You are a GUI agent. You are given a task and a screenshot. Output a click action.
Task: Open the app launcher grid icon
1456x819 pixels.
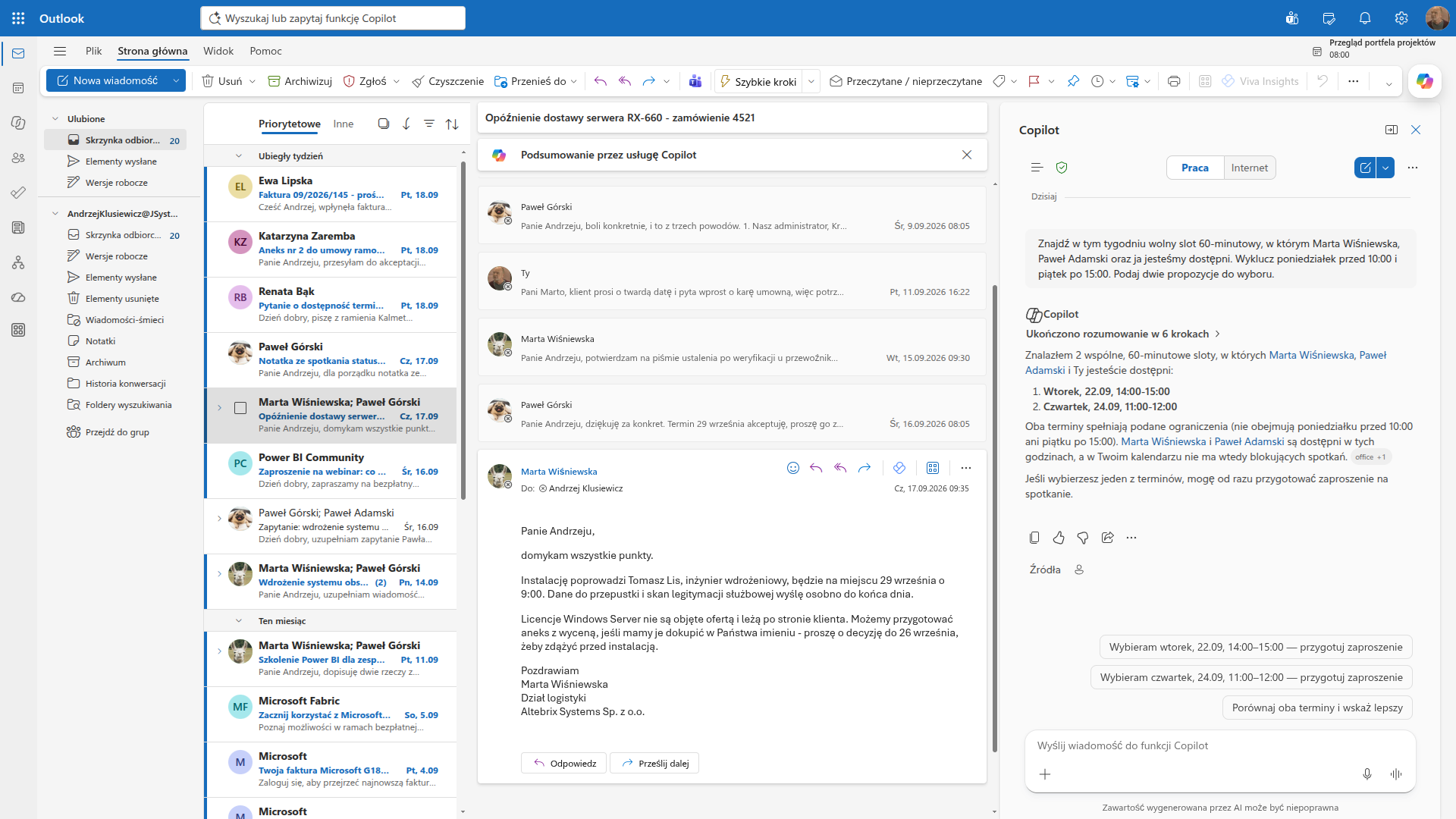pos(18,18)
